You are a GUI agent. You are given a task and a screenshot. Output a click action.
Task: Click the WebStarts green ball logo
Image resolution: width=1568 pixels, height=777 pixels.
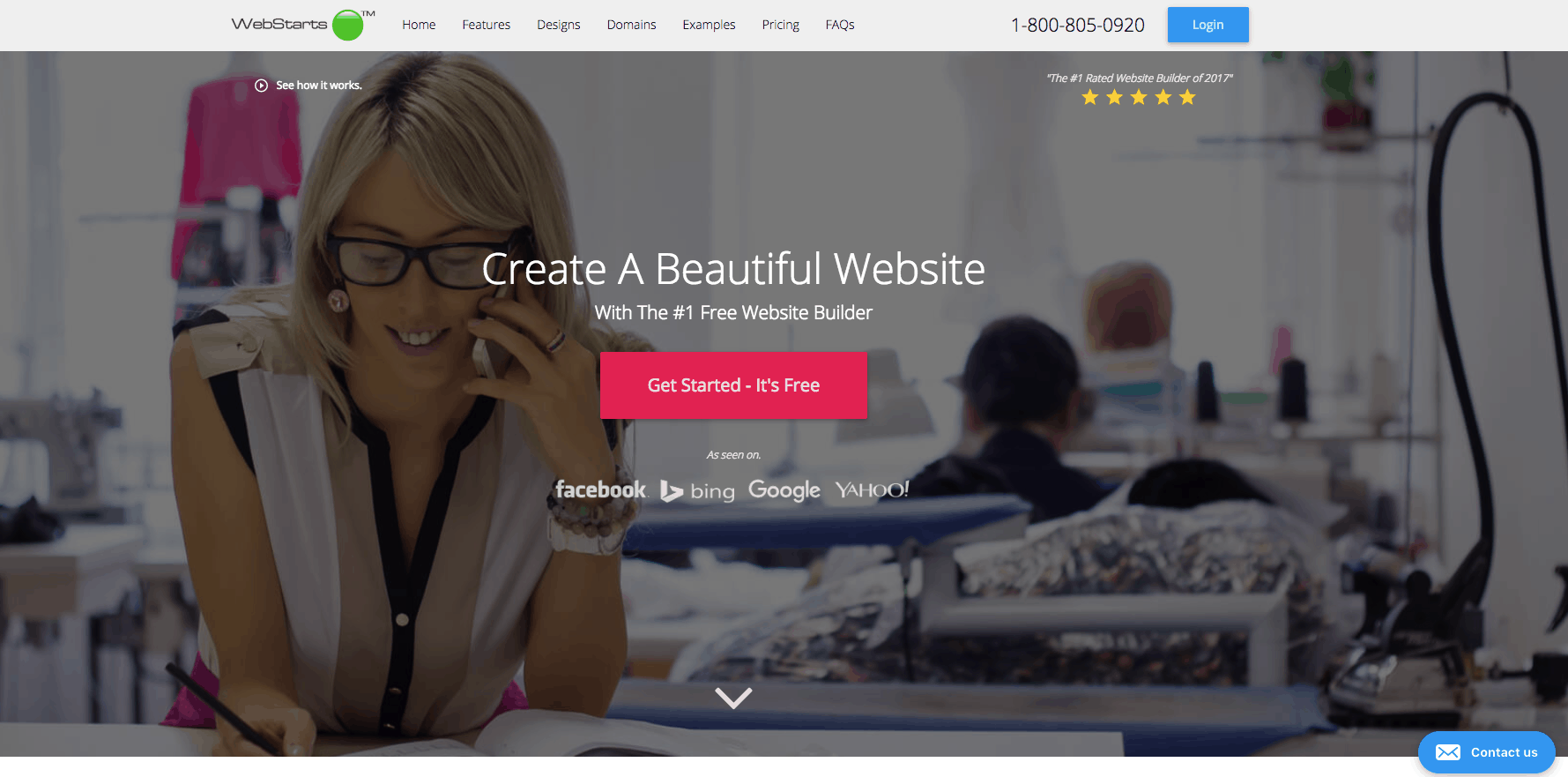(348, 25)
